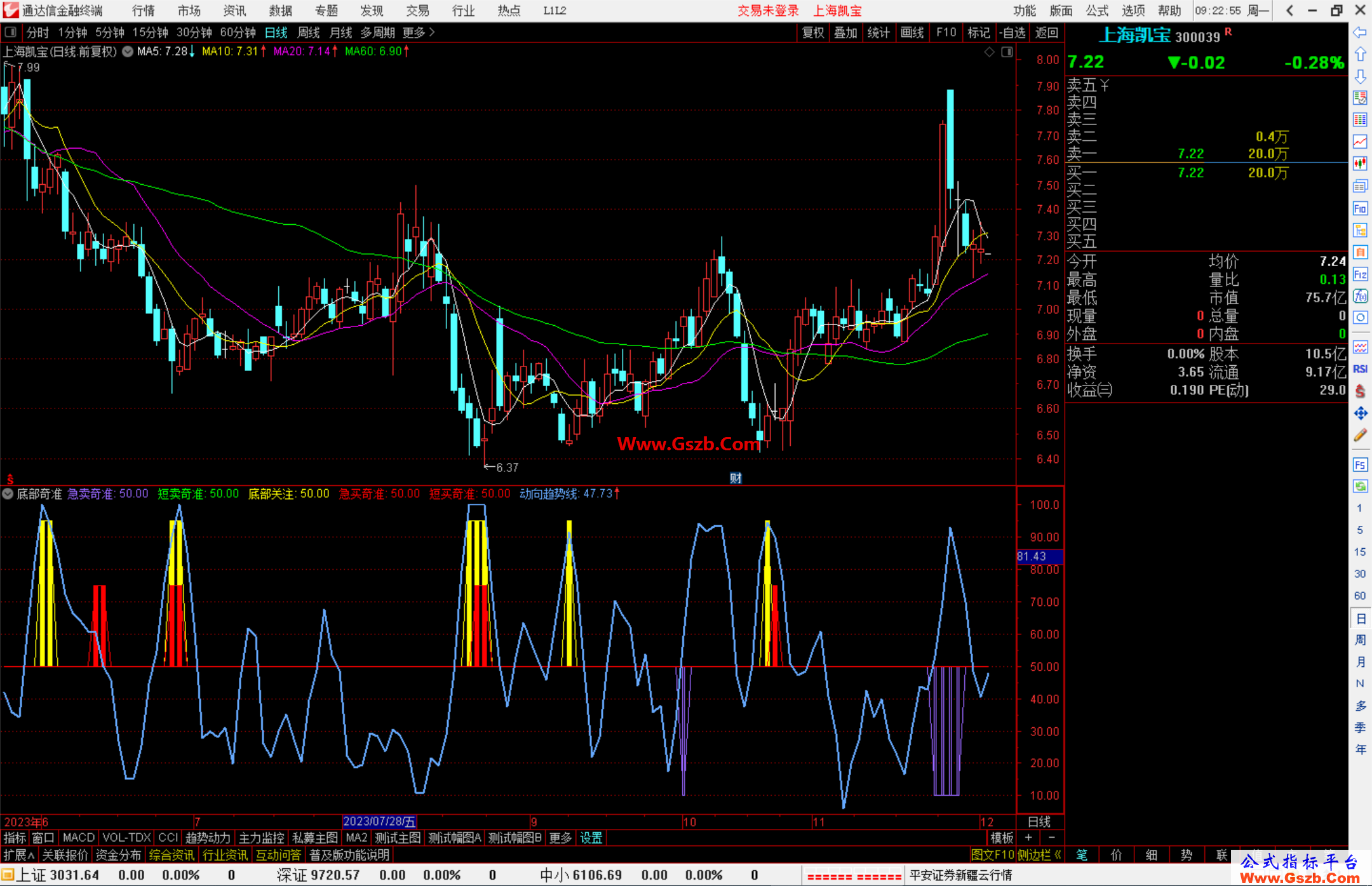Open the 行情 menu
The width and height of the screenshot is (1372, 886).
[143, 10]
